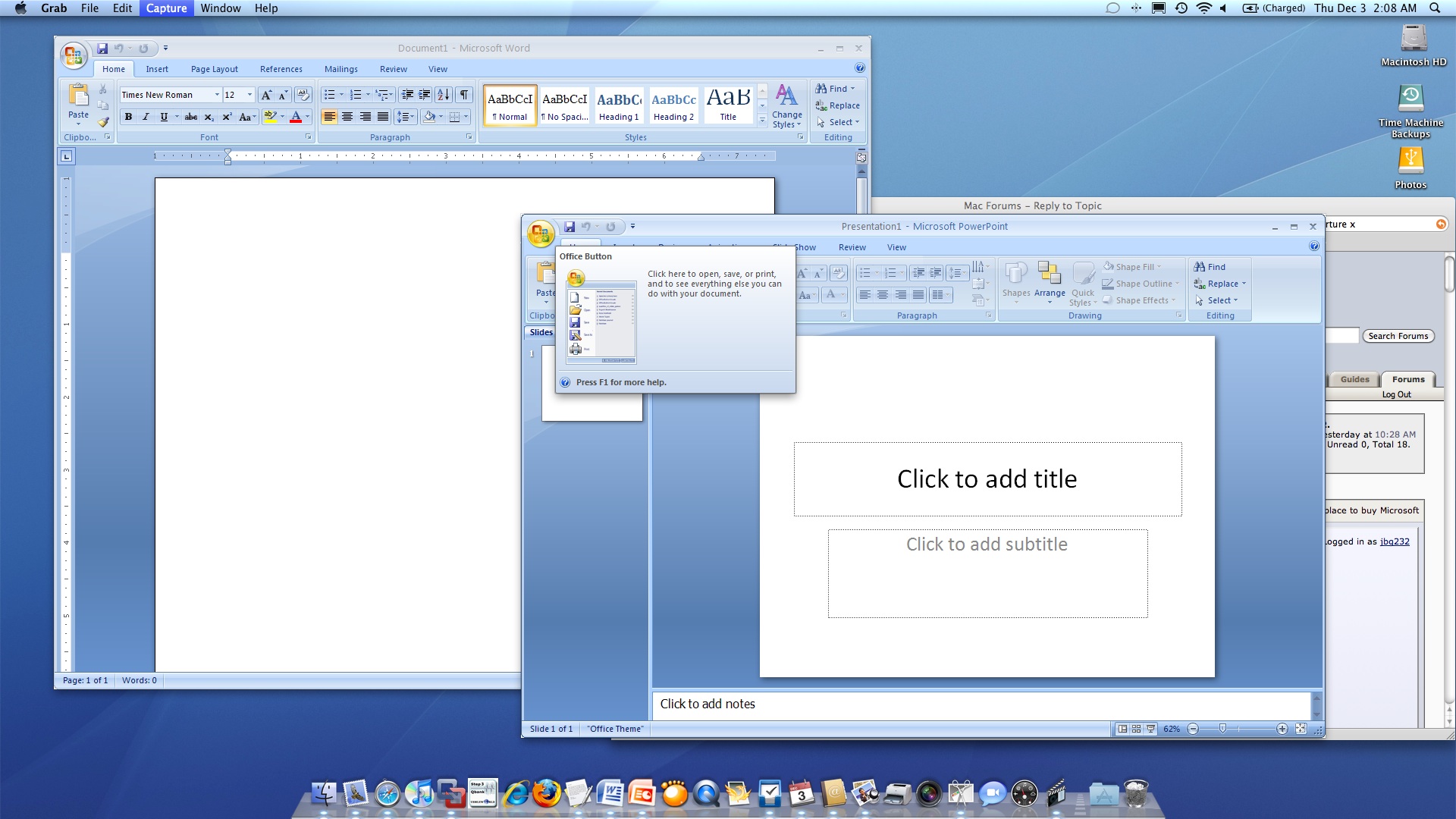This screenshot has height=819, width=1456.
Task: Open Review tab in PowerPoint
Action: pyautogui.click(x=852, y=247)
